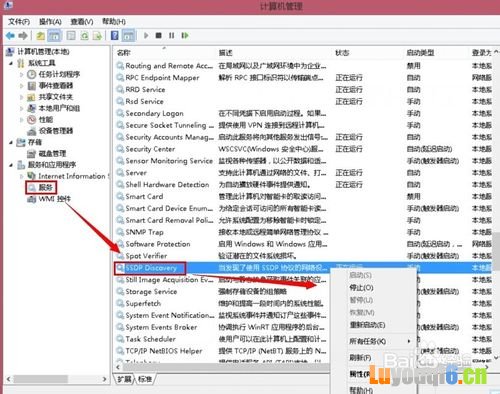Sort by the 描述 column header
The image size is (500, 394).
pos(226,53)
